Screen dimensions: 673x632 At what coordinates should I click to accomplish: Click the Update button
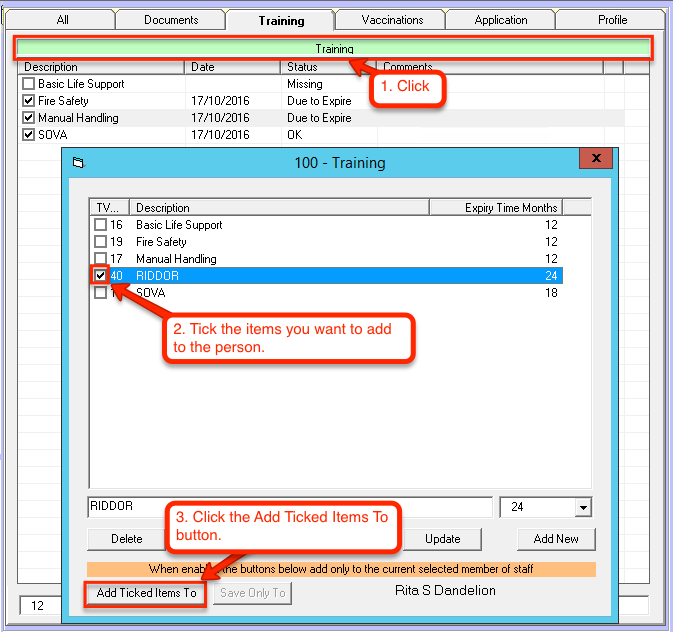click(442, 539)
